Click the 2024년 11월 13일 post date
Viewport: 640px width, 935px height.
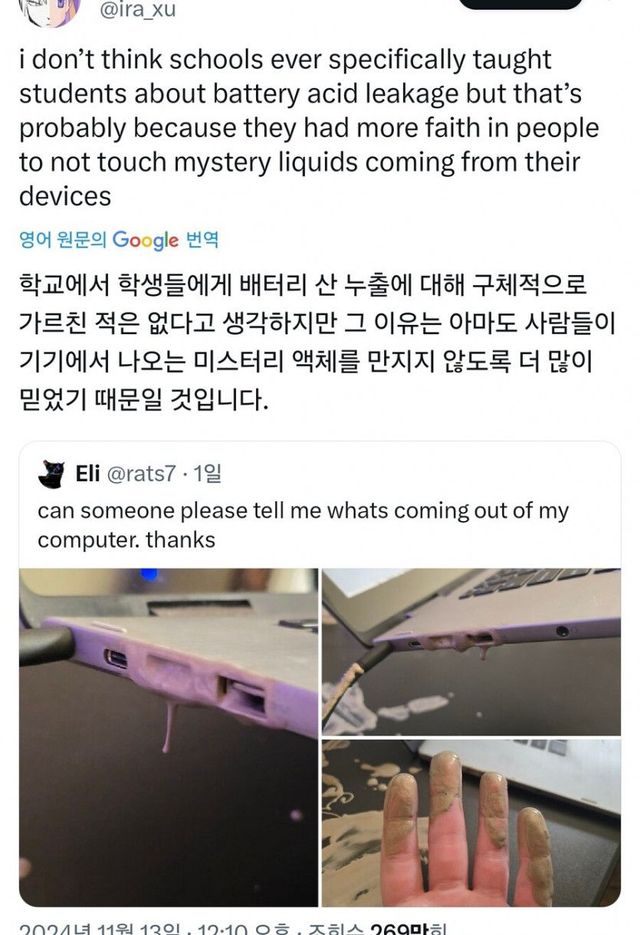point(99,929)
